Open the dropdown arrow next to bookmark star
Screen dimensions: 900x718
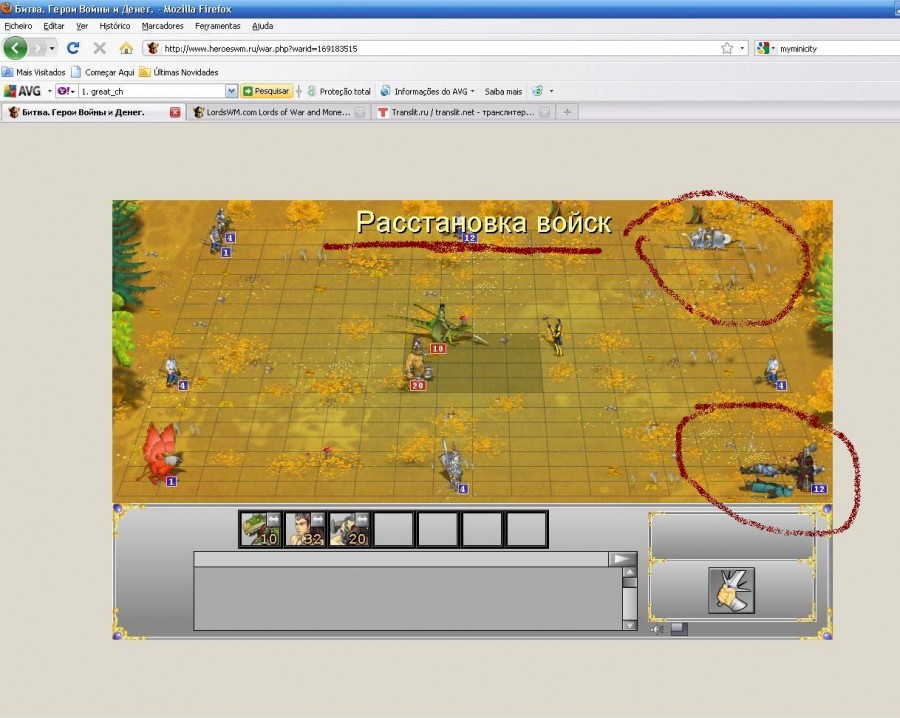pyautogui.click(x=742, y=48)
